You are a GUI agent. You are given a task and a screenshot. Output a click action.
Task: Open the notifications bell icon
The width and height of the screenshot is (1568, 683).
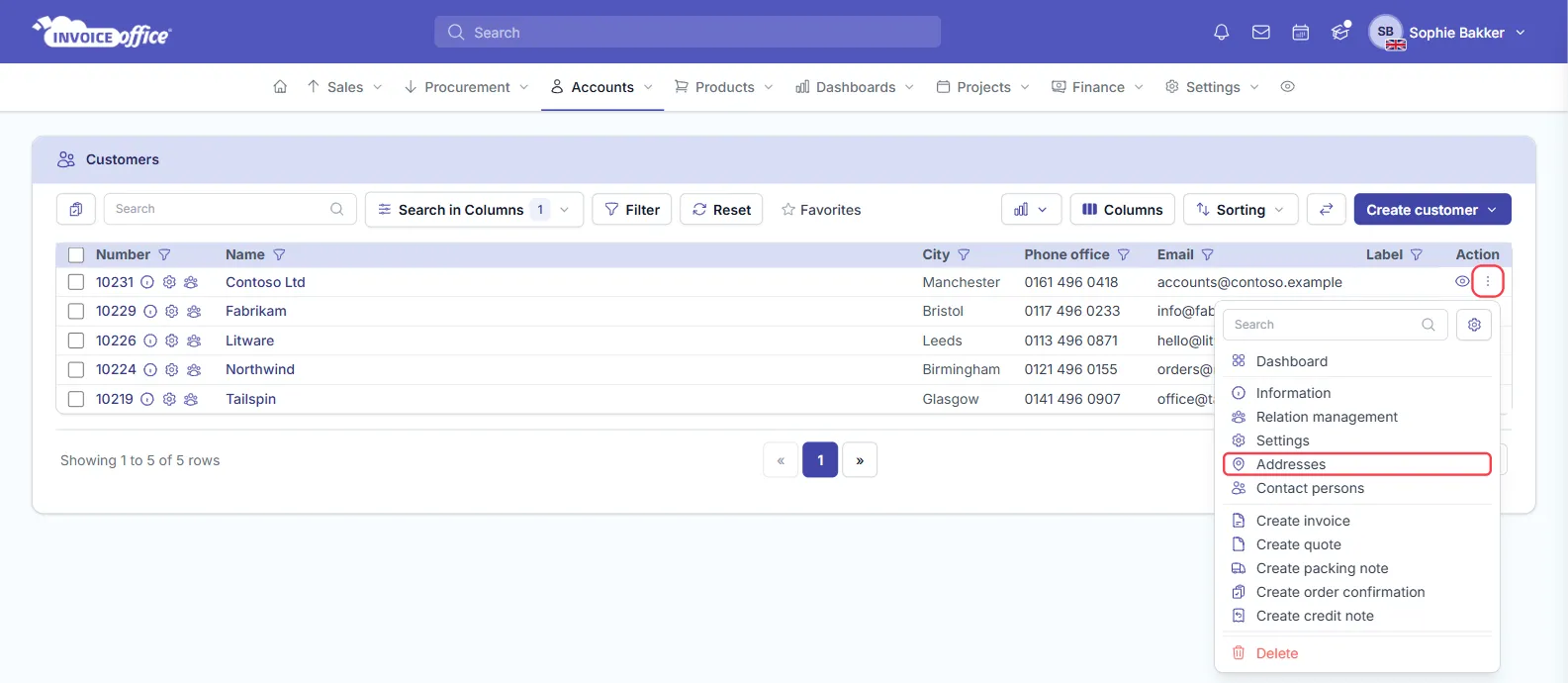[x=1222, y=33]
